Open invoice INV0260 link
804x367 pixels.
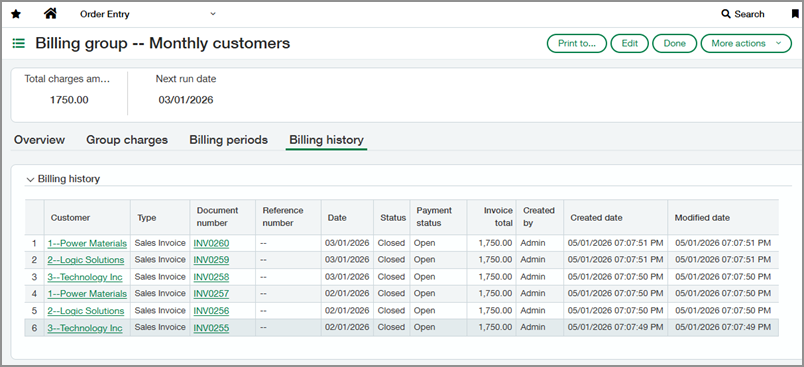coord(211,243)
